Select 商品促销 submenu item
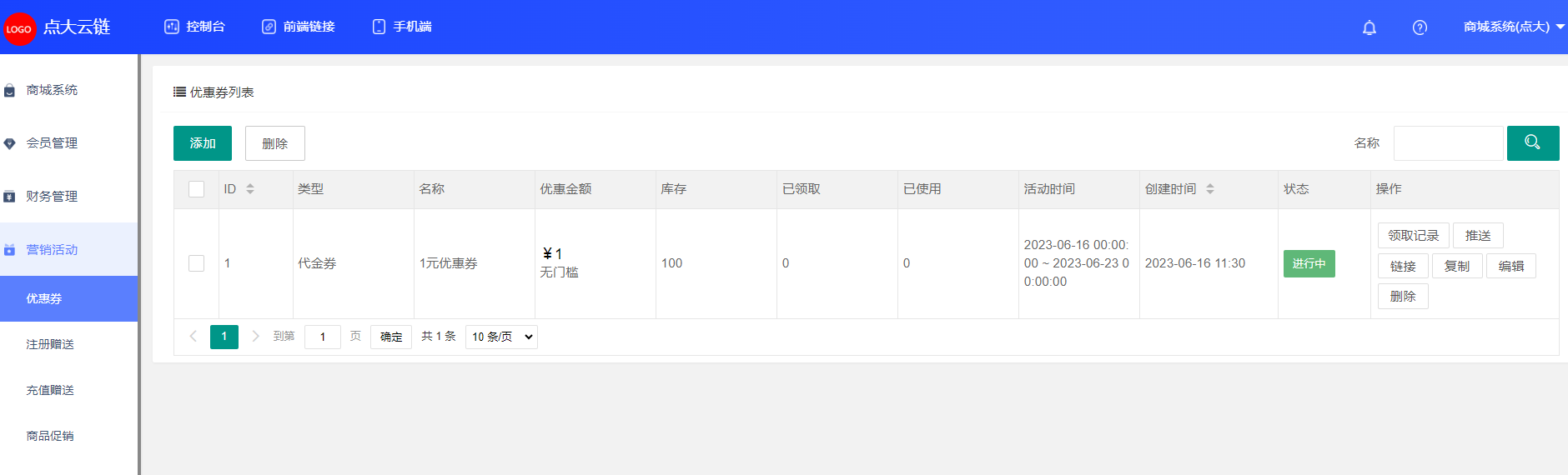This screenshot has height=475, width=1568. pos(68,436)
